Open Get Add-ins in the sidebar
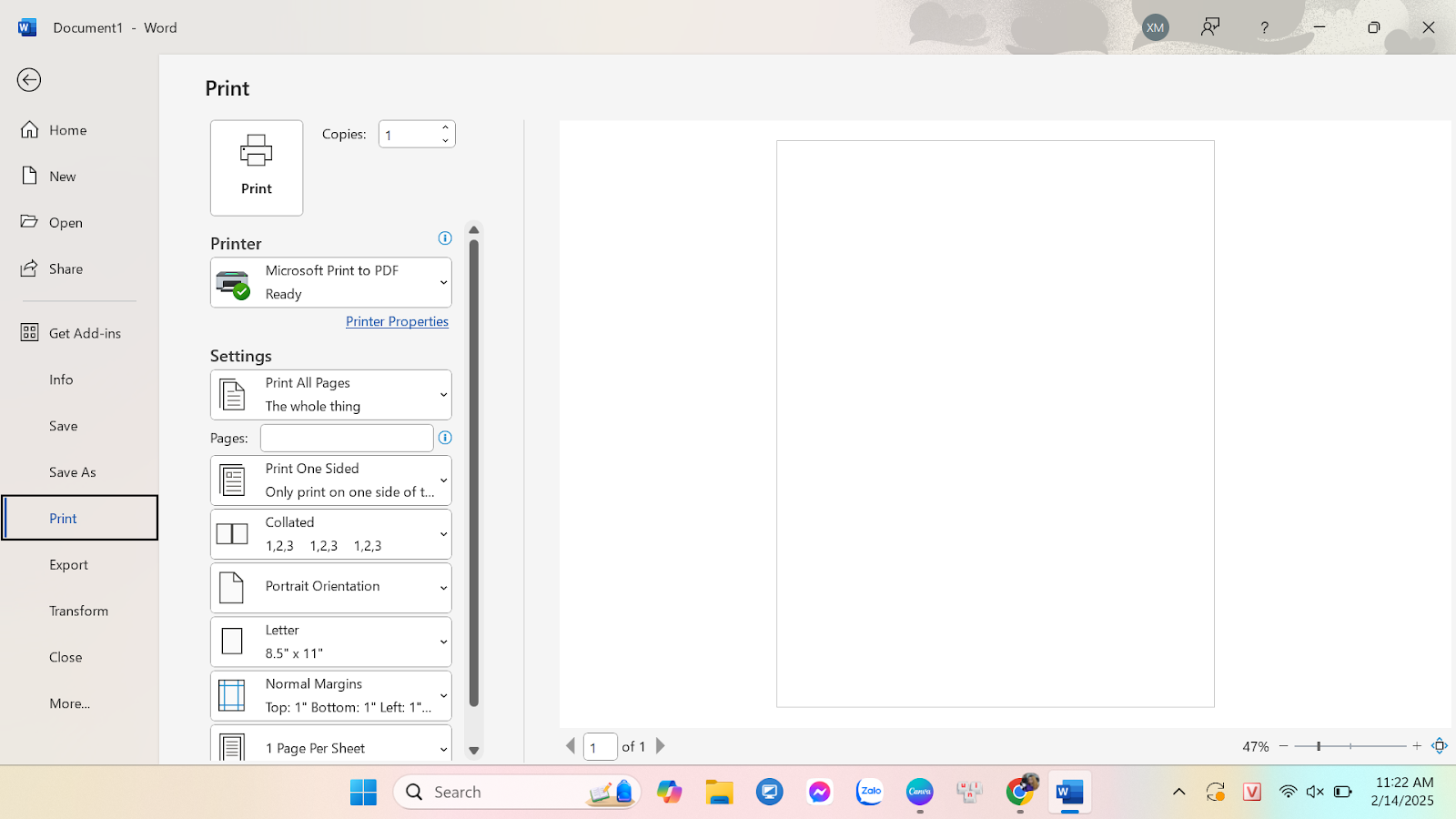The height and width of the screenshot is (819, 1456). click(79, 333)
